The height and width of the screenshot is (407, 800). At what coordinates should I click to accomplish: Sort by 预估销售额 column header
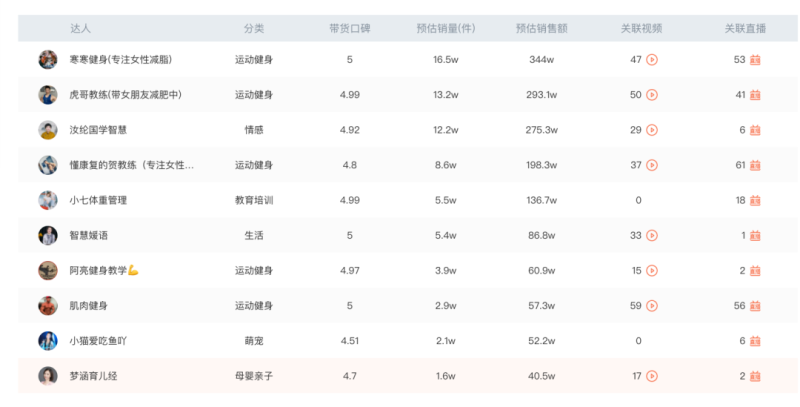pos(541,29)
